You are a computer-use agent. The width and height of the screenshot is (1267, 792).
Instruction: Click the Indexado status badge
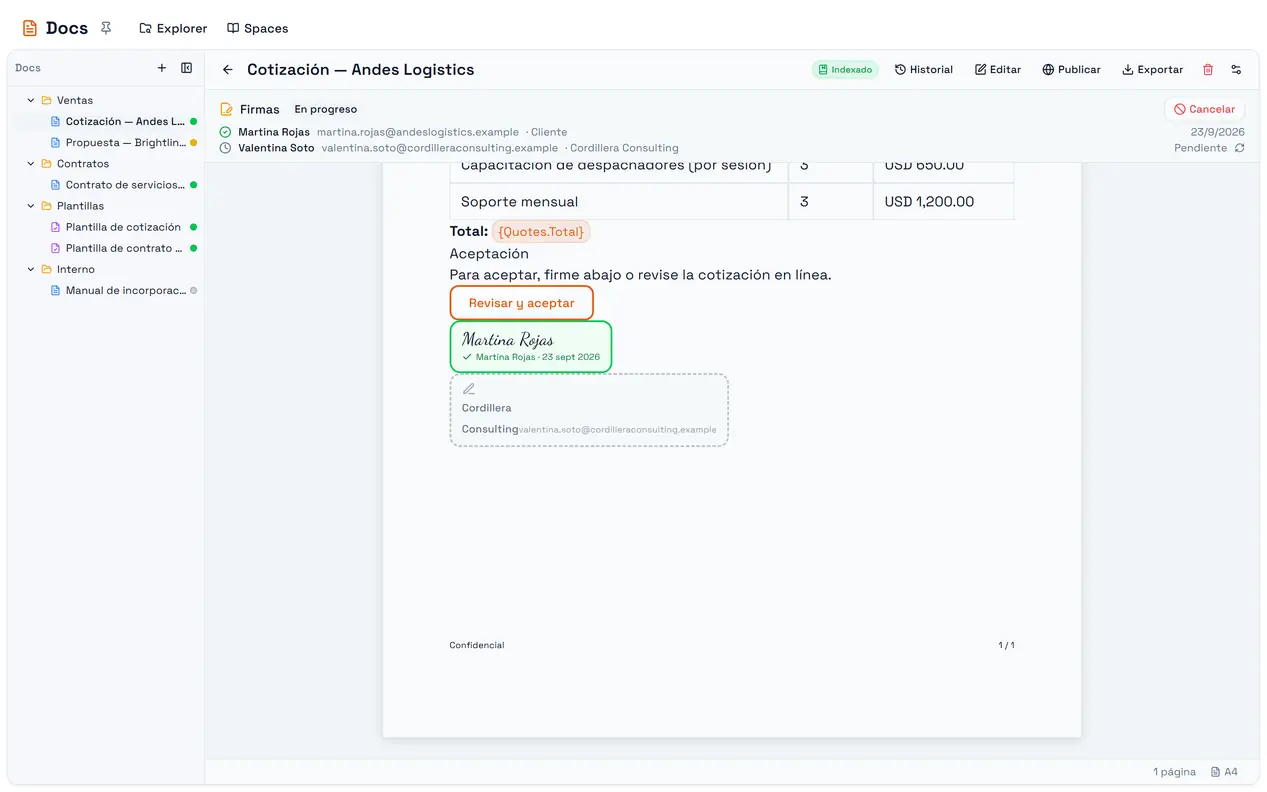[845, 70]
